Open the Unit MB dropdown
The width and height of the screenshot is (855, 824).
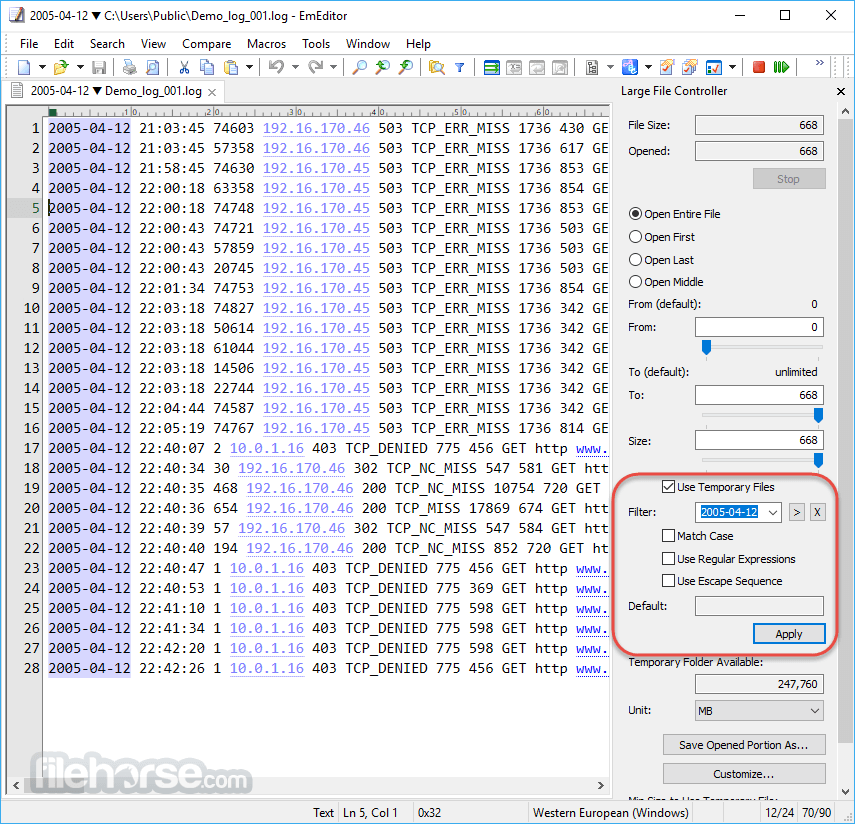[759, 711]
